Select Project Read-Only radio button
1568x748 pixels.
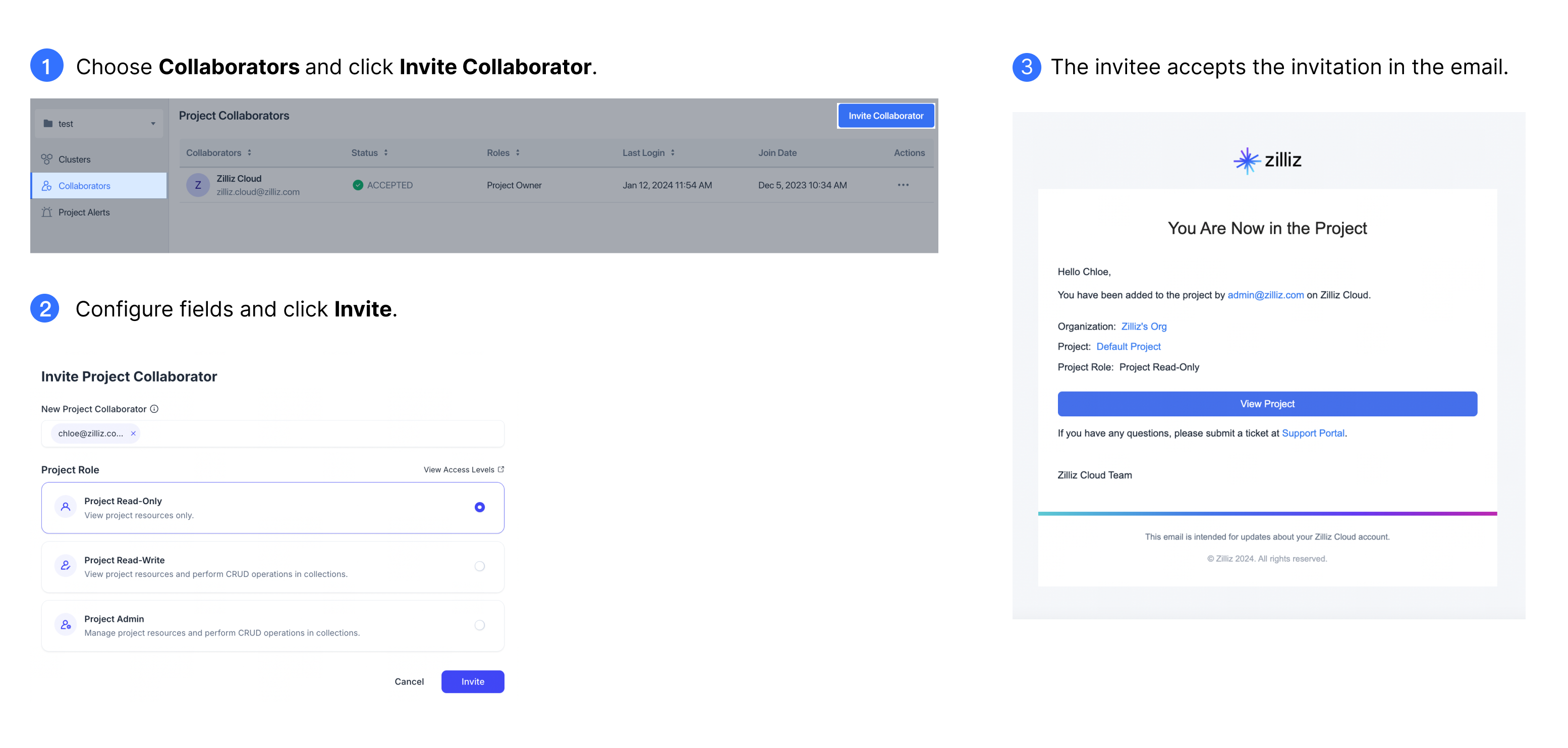pyautogui.click(x=479, y=507)
